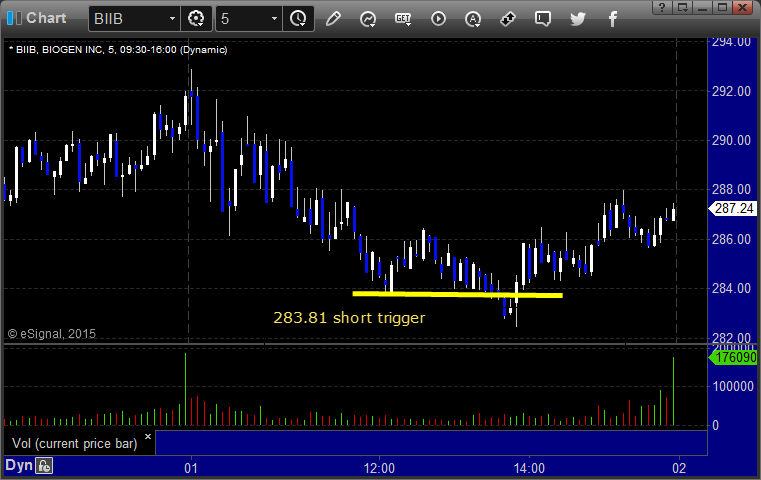761x480 pixels.
Task: Share the chart to Facebook
Action: coord(612,19)
